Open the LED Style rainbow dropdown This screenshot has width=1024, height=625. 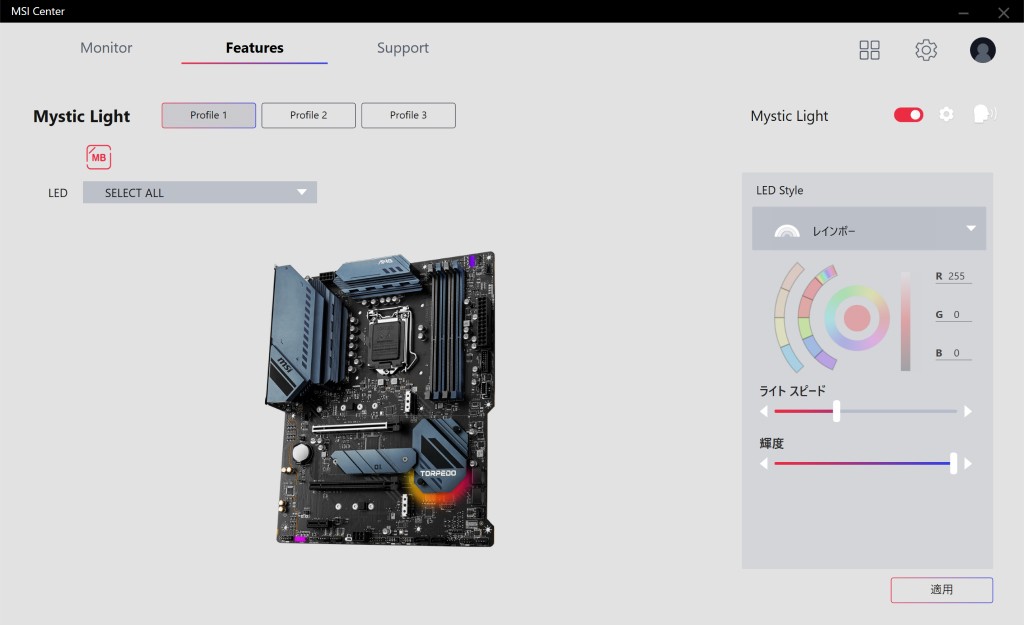pos(868,229)
